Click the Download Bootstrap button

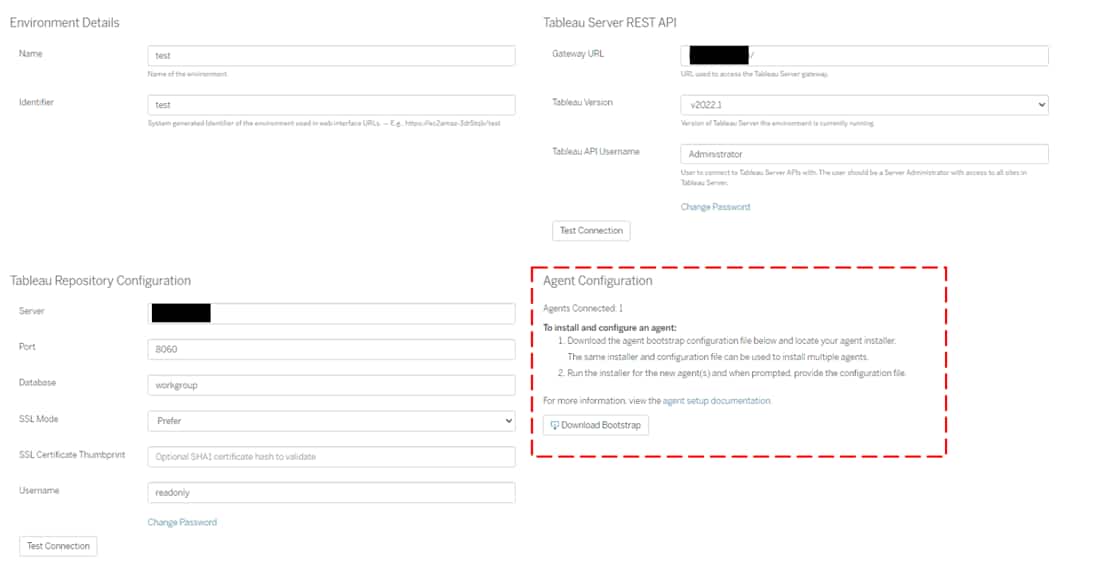[596, 425]
